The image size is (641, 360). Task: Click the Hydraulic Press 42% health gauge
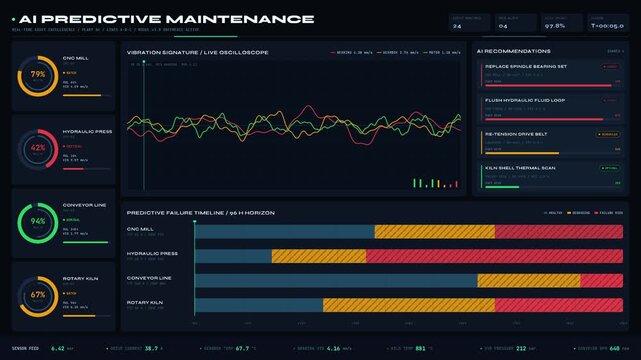pos(38,149)
